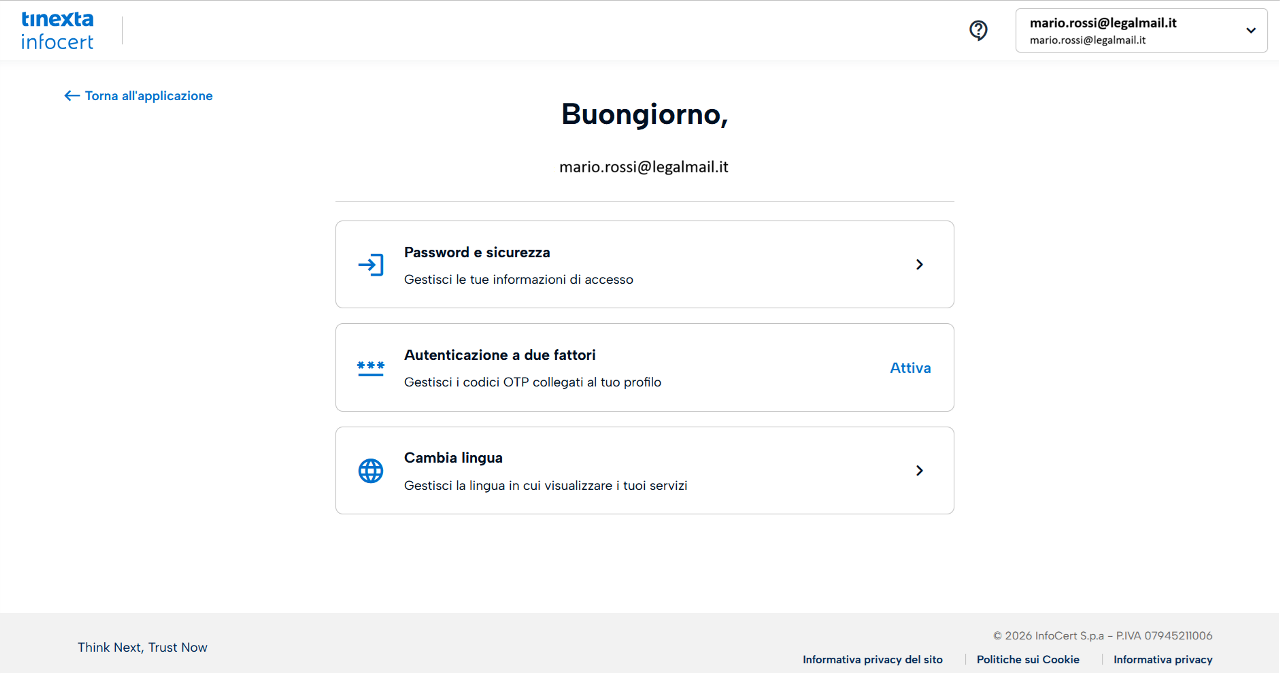This screenshot has height=674, width=1280.
Task: Open the rightmost Informativa privacy footer link
Action: point(1163,660)
